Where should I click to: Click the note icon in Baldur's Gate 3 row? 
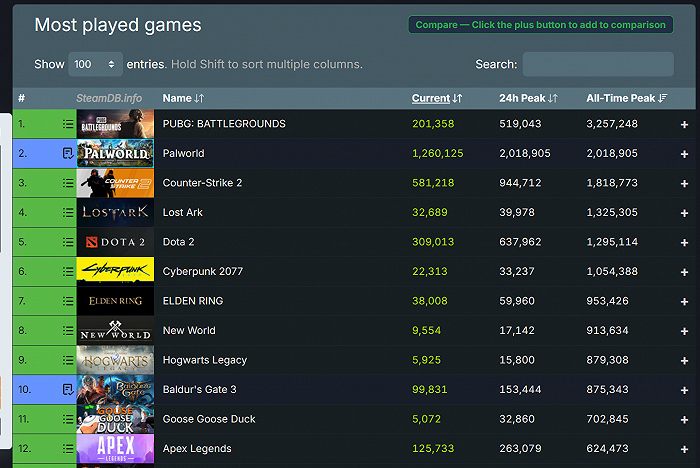click(68, 389)
